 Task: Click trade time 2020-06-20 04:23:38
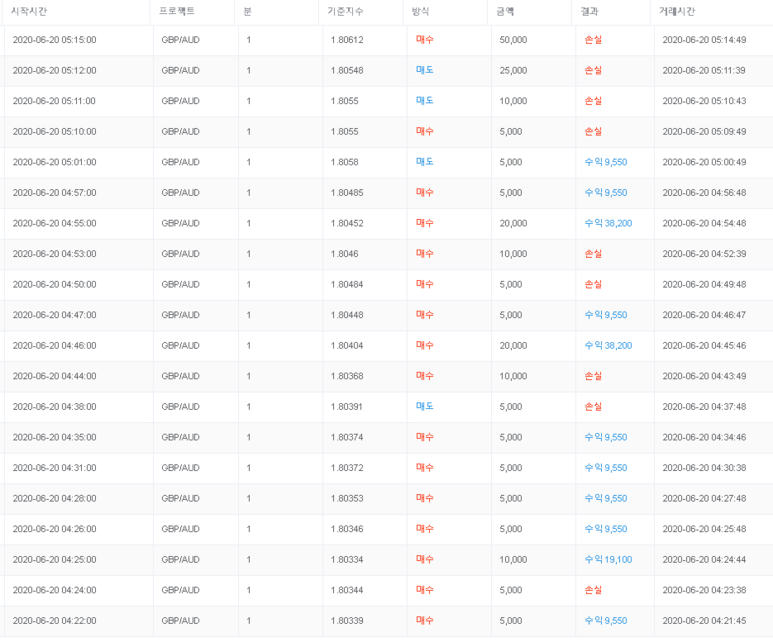coord(704,590)
